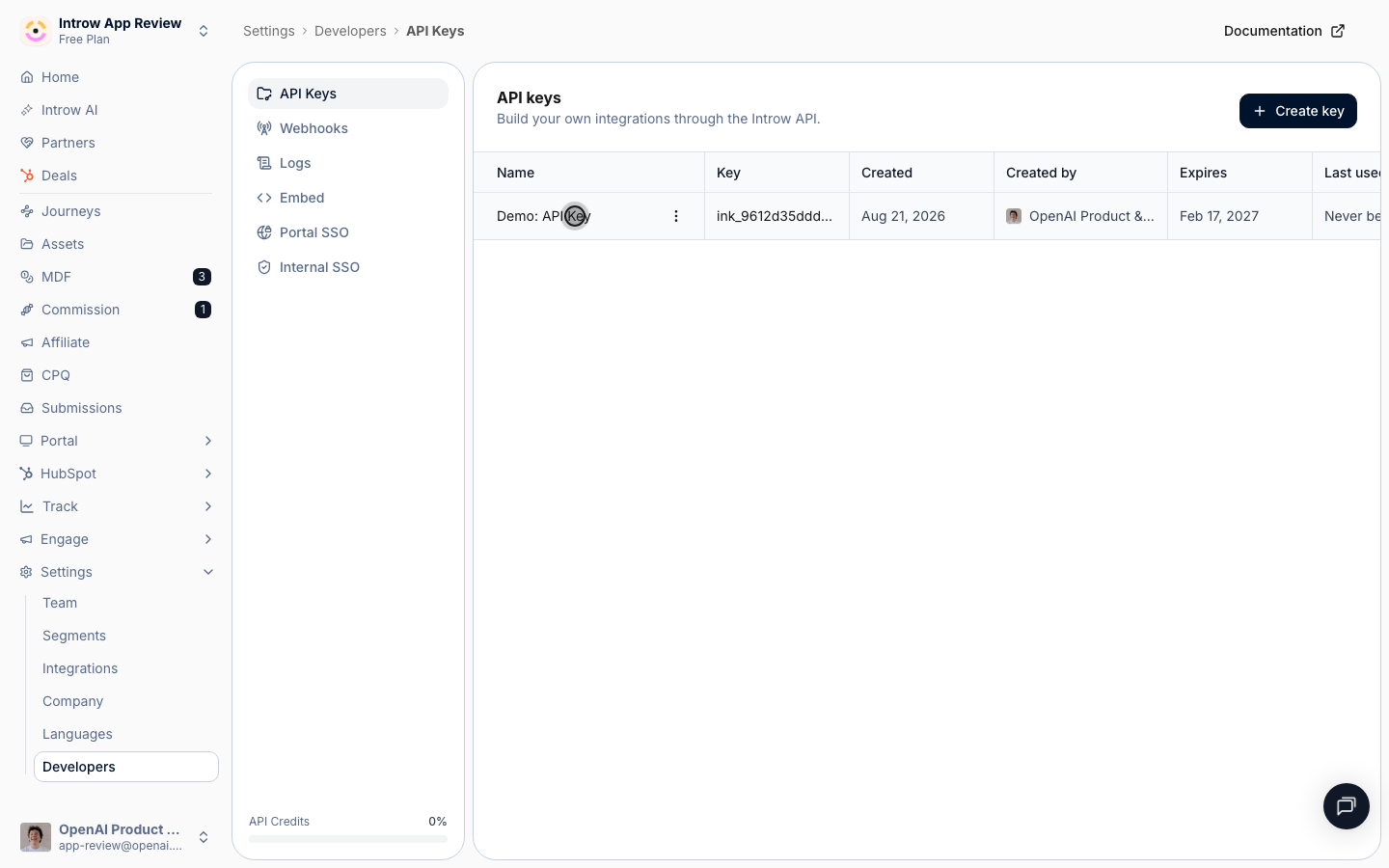This screenshot has height=868, width=1389.
Task: Open the chat widget bubble
Action: tap(1347, 806)
